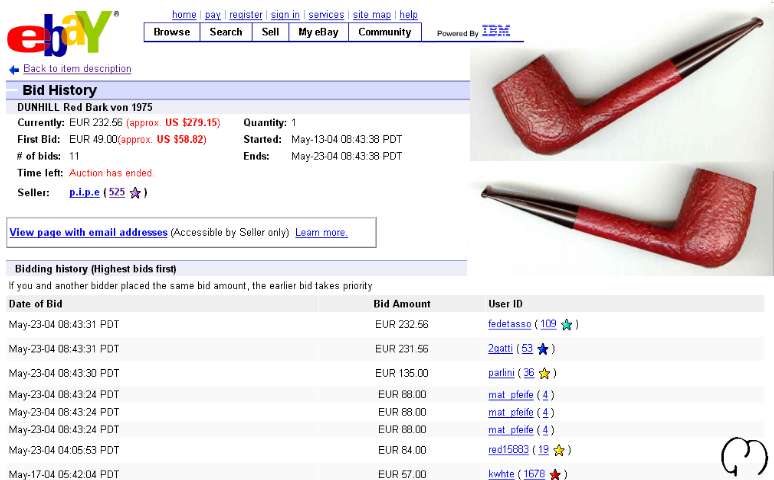774x480 pixels.
Task: Click View page with email addresses
Action: 88,232
